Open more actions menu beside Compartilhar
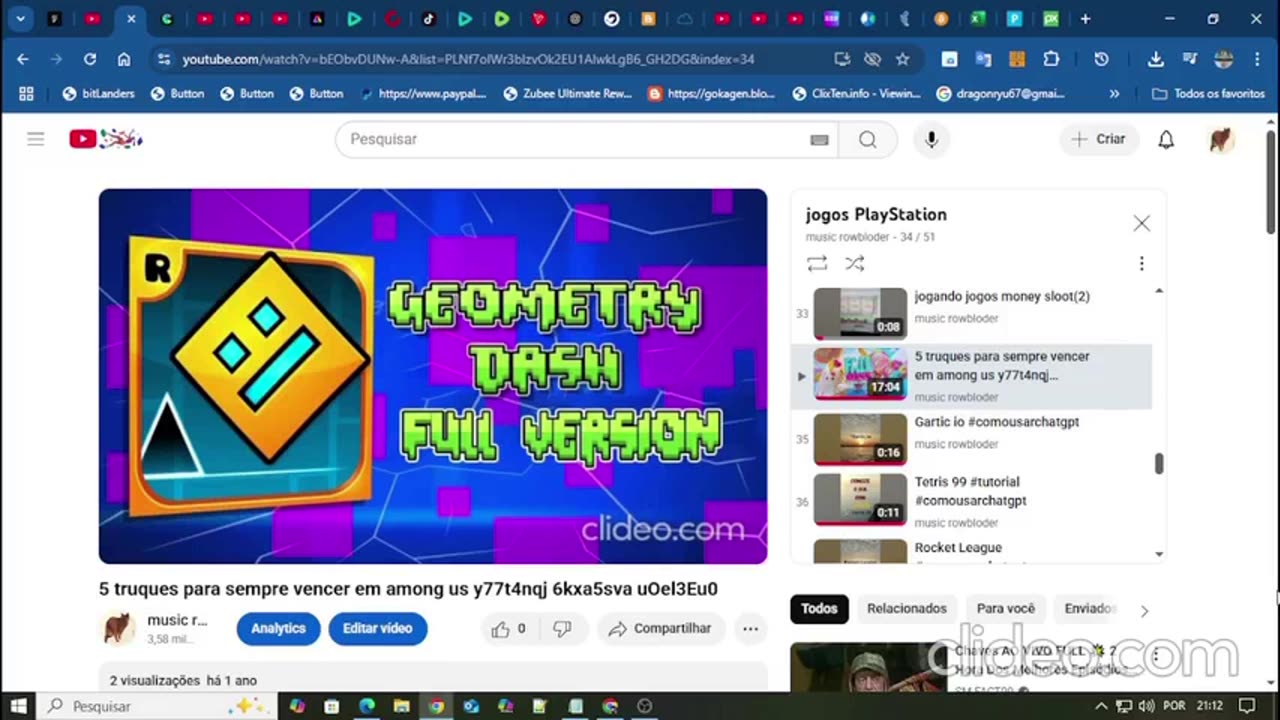This screenshot has width=1280, height=720. tap(750, 628)
